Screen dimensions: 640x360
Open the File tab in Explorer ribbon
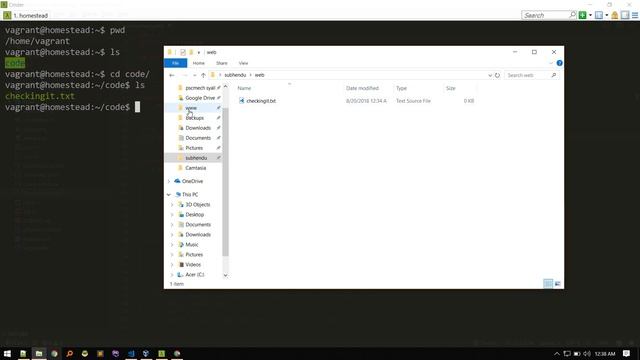[176, 63]
